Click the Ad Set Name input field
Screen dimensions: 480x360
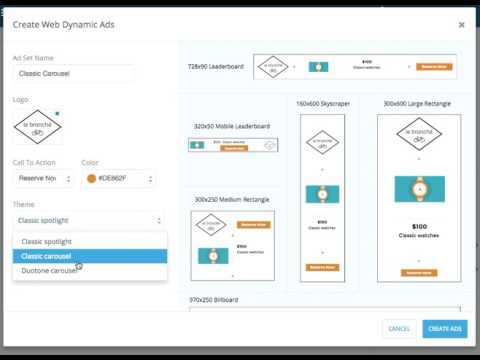point(74,74)
